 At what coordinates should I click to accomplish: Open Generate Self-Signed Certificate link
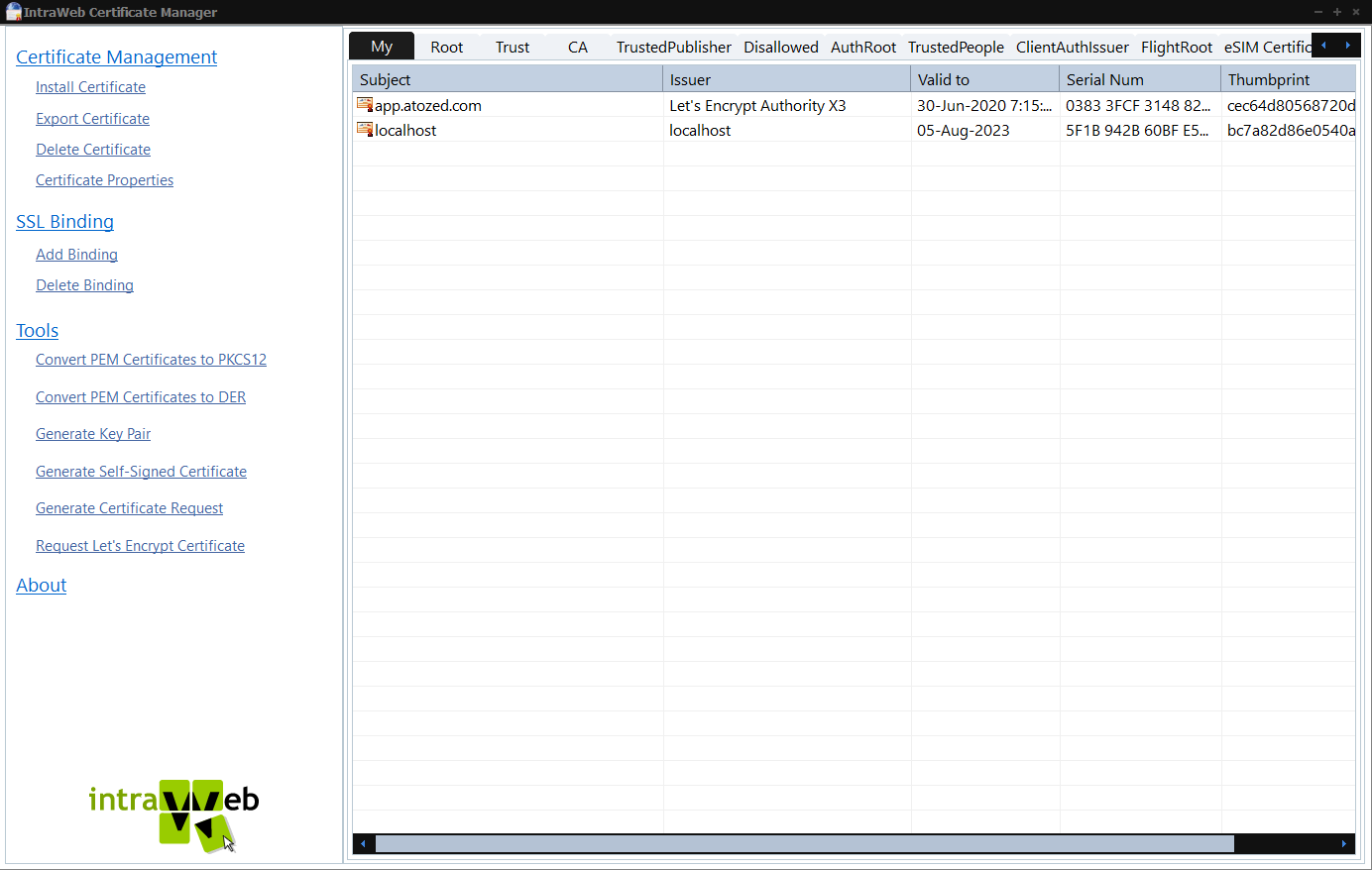tap(141, 472)
